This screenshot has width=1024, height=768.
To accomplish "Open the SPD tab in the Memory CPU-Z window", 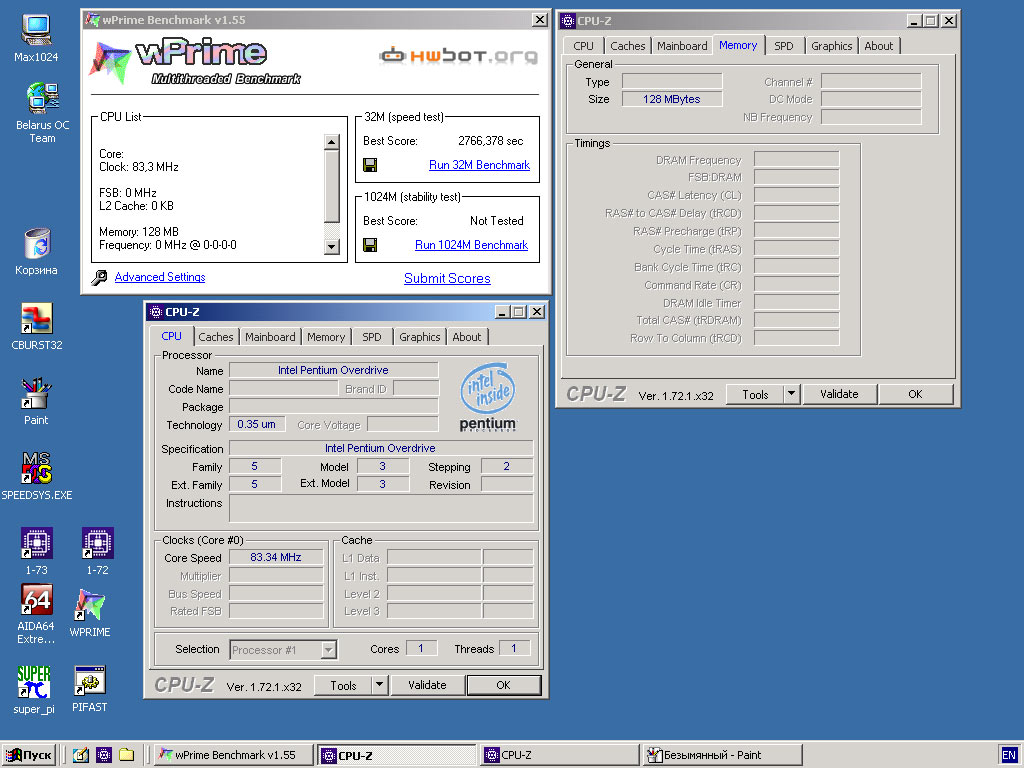I will click(784, 46).
